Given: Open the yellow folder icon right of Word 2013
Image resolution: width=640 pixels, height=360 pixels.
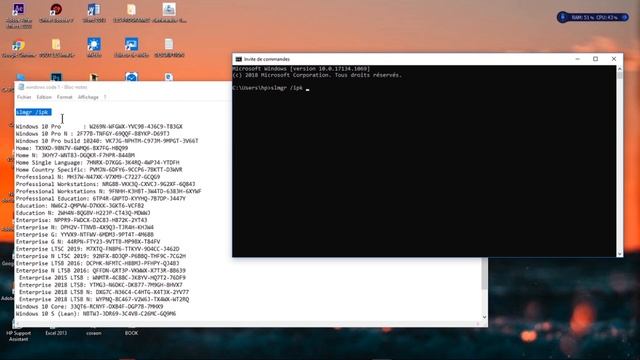Looking at the screenshot, I should pyautogui.click(x=131, y=9).
